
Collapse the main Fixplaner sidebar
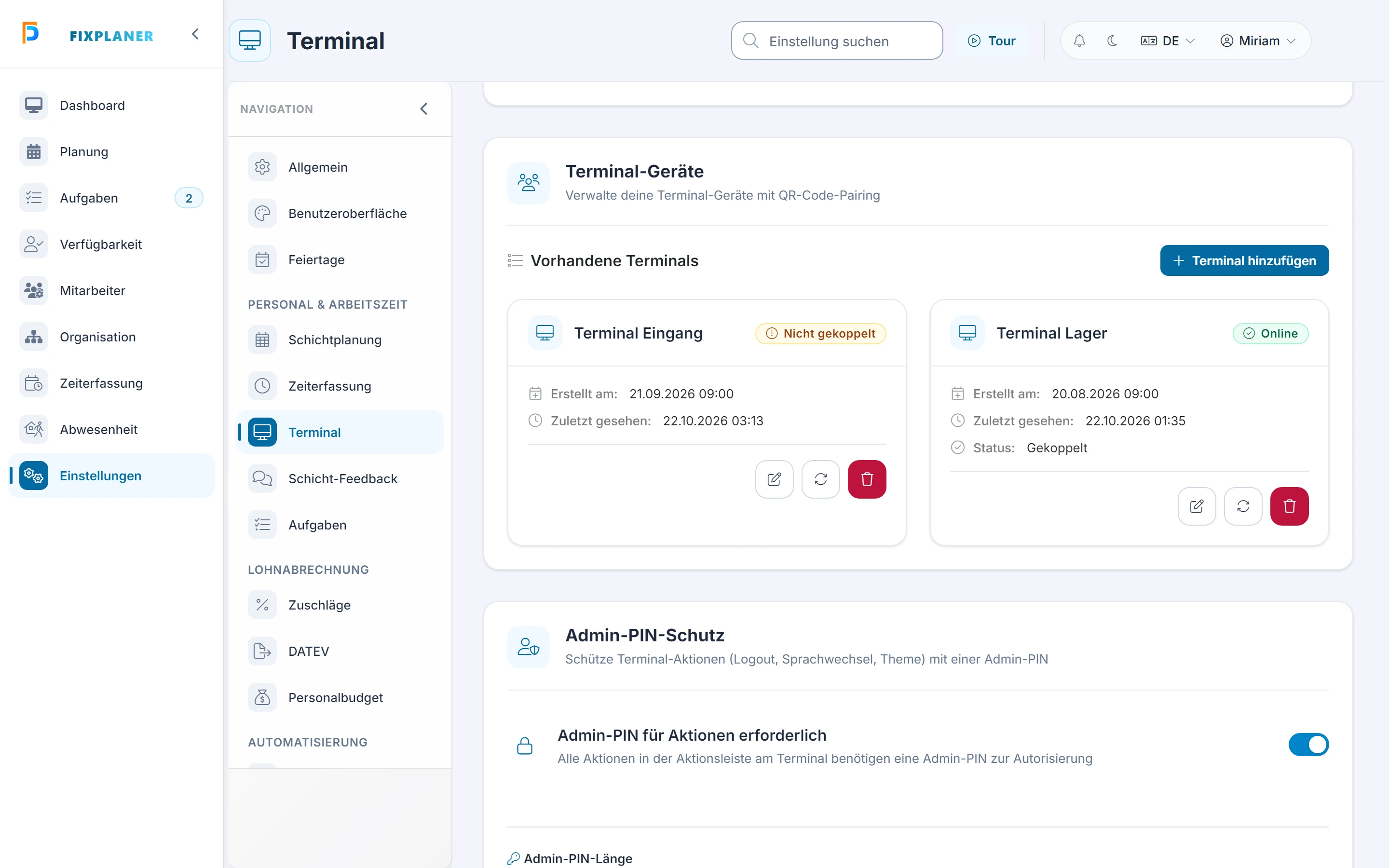click(x=195, y=34)
